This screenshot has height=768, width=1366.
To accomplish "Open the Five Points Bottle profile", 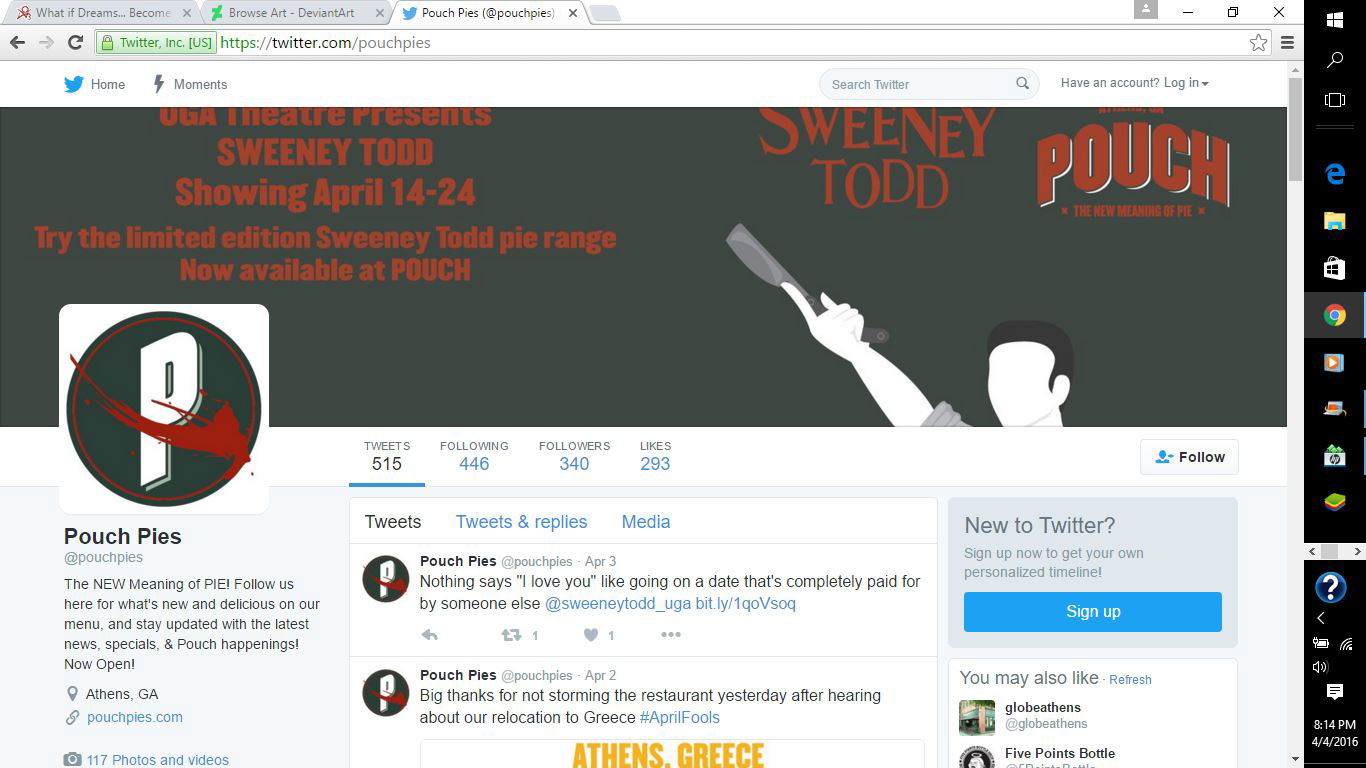I will tap(1060, 754).
